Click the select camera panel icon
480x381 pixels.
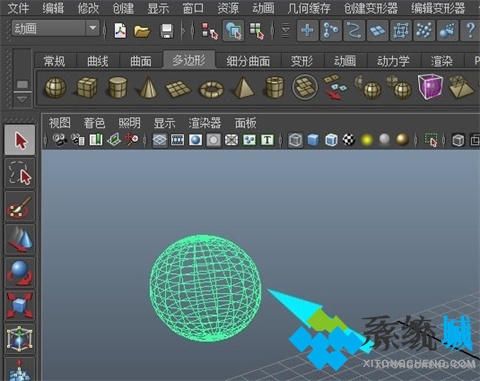[x=60, y=140]
